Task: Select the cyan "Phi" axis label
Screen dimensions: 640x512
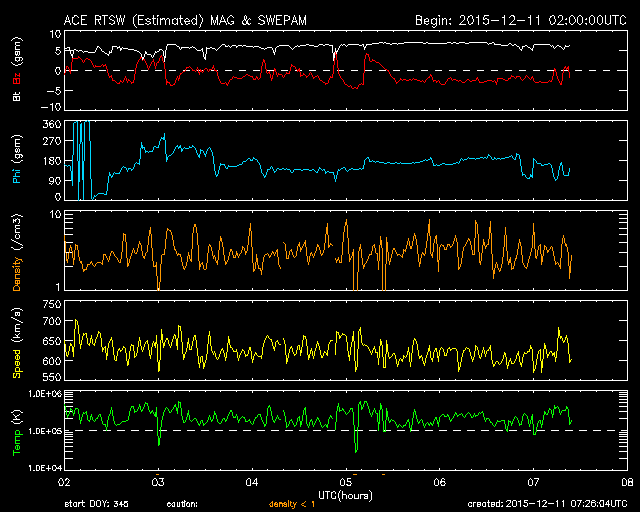Action: point(17,174)
